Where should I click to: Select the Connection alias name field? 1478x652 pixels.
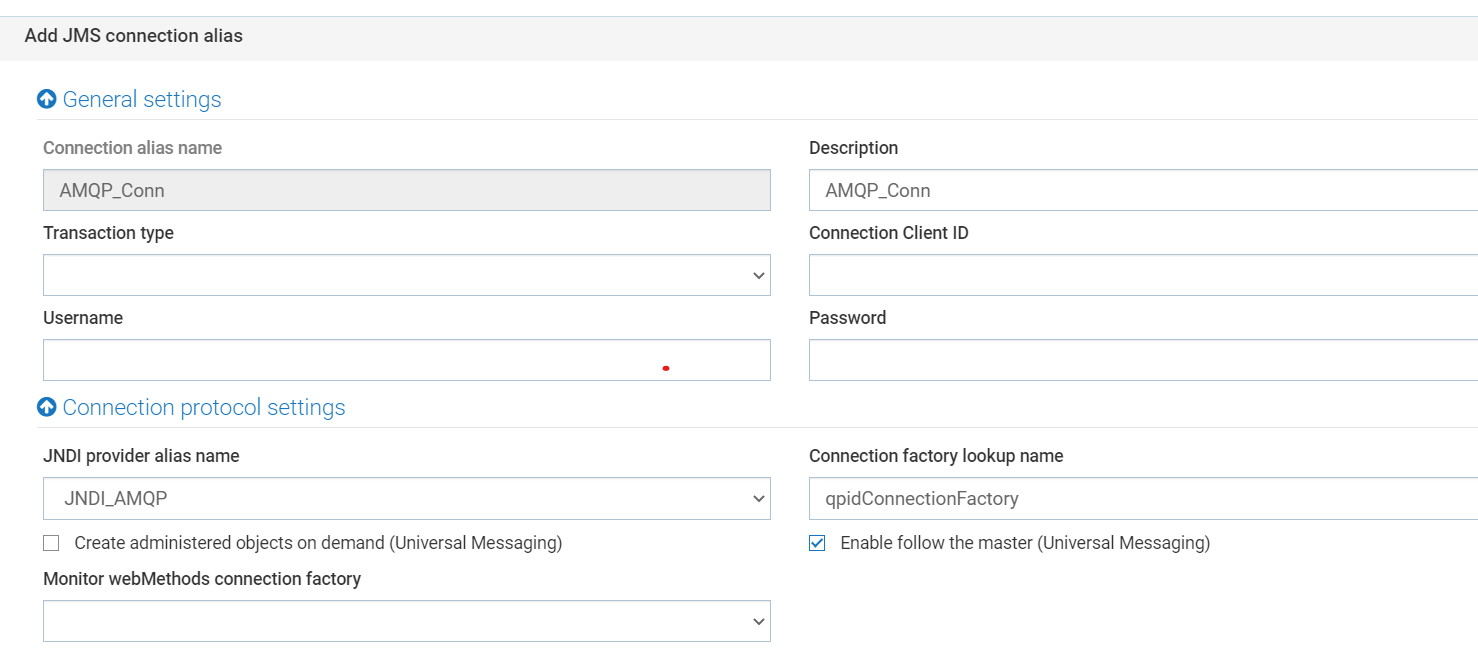(406, 190)
